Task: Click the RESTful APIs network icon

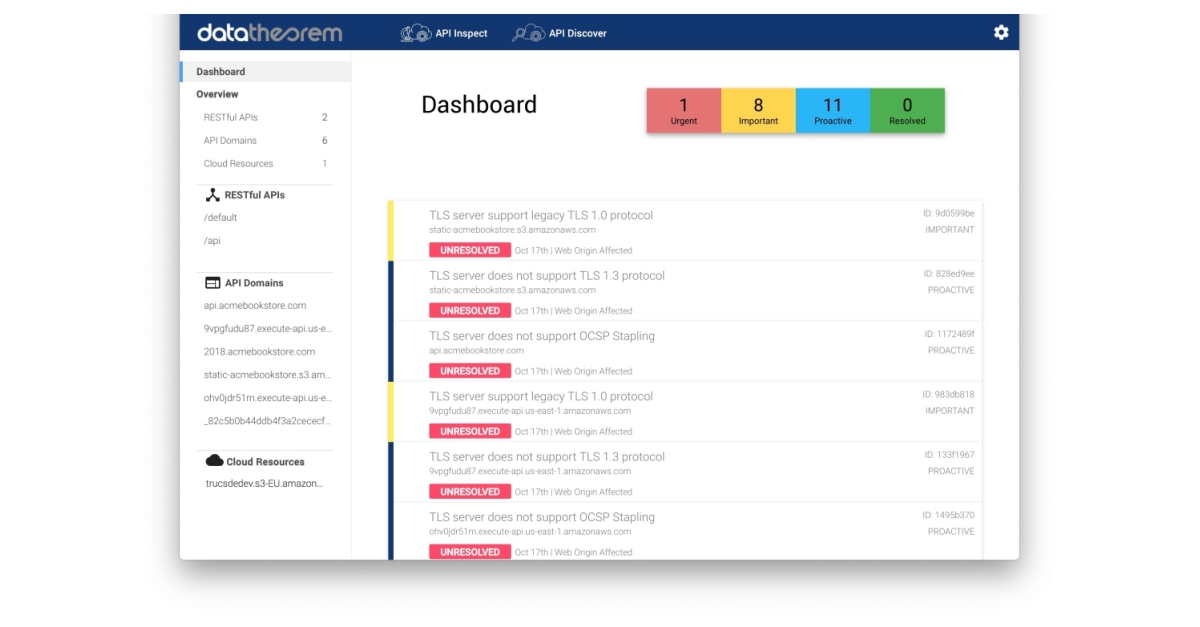Action: click(x=212, y=195)
